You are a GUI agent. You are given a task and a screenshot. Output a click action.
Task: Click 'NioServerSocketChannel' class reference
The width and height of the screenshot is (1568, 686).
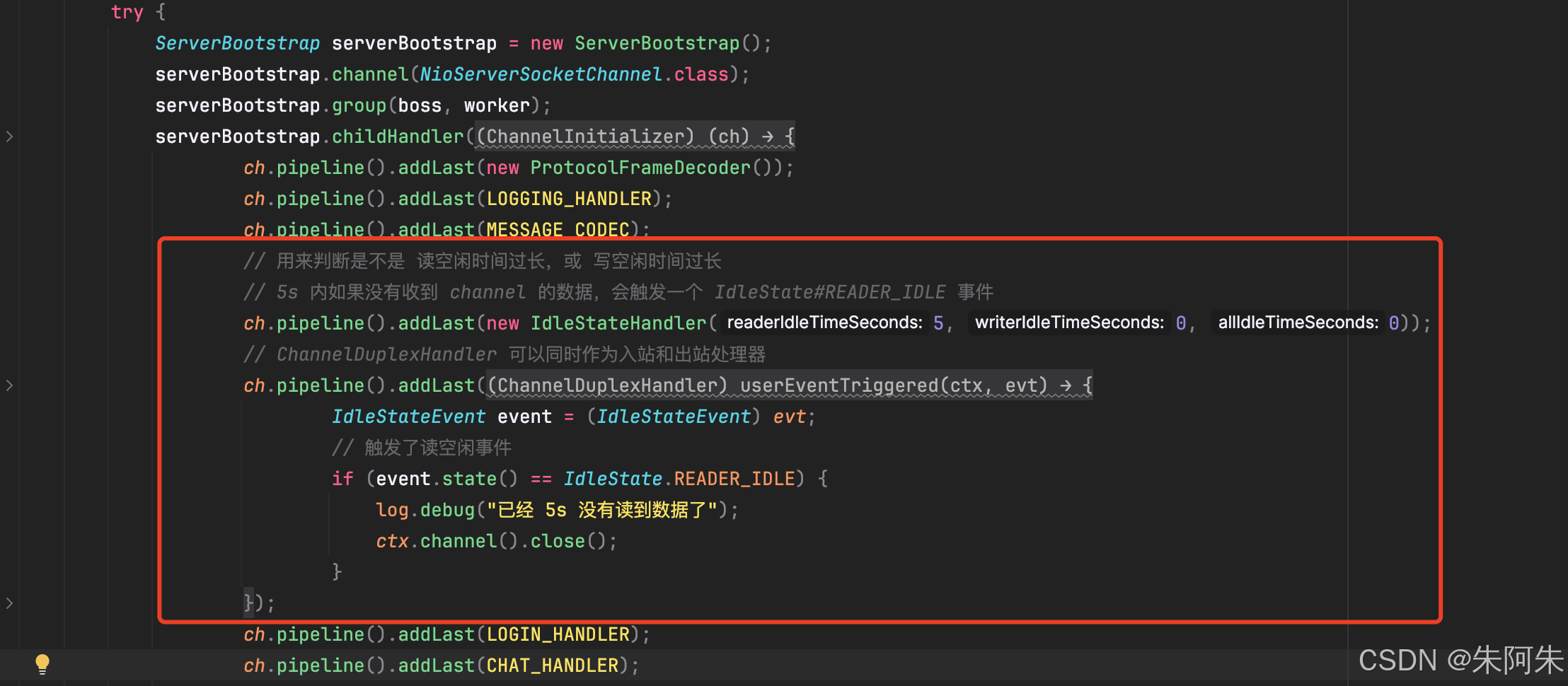pos(541,74)
